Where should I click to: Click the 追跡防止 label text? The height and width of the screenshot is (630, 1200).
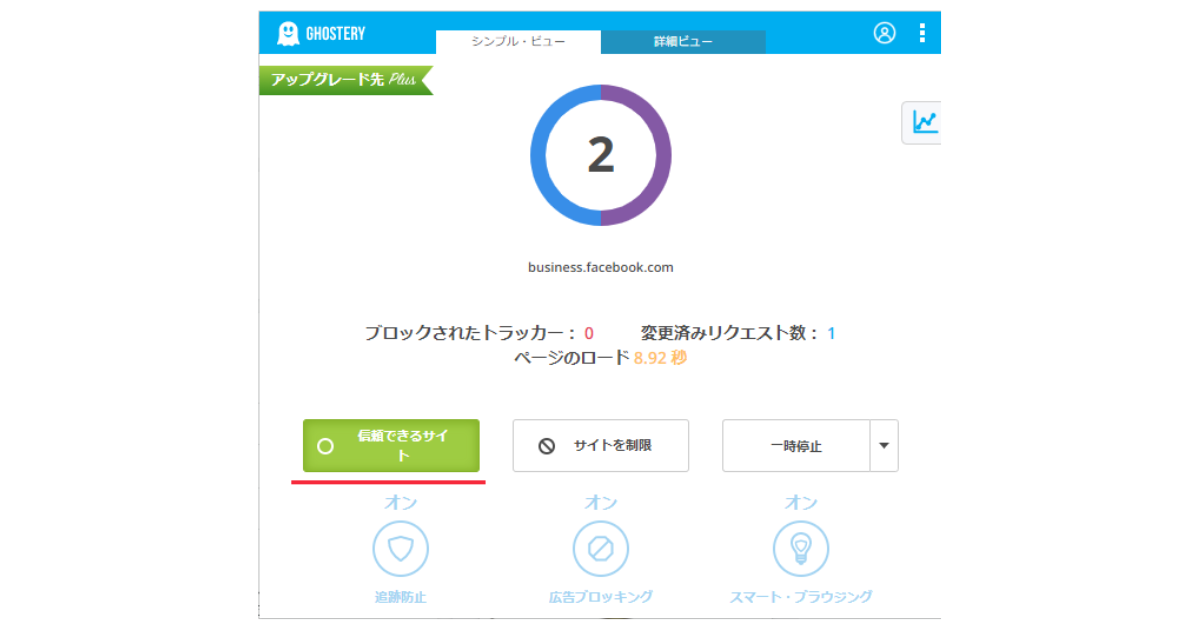[x=401, y=597]
